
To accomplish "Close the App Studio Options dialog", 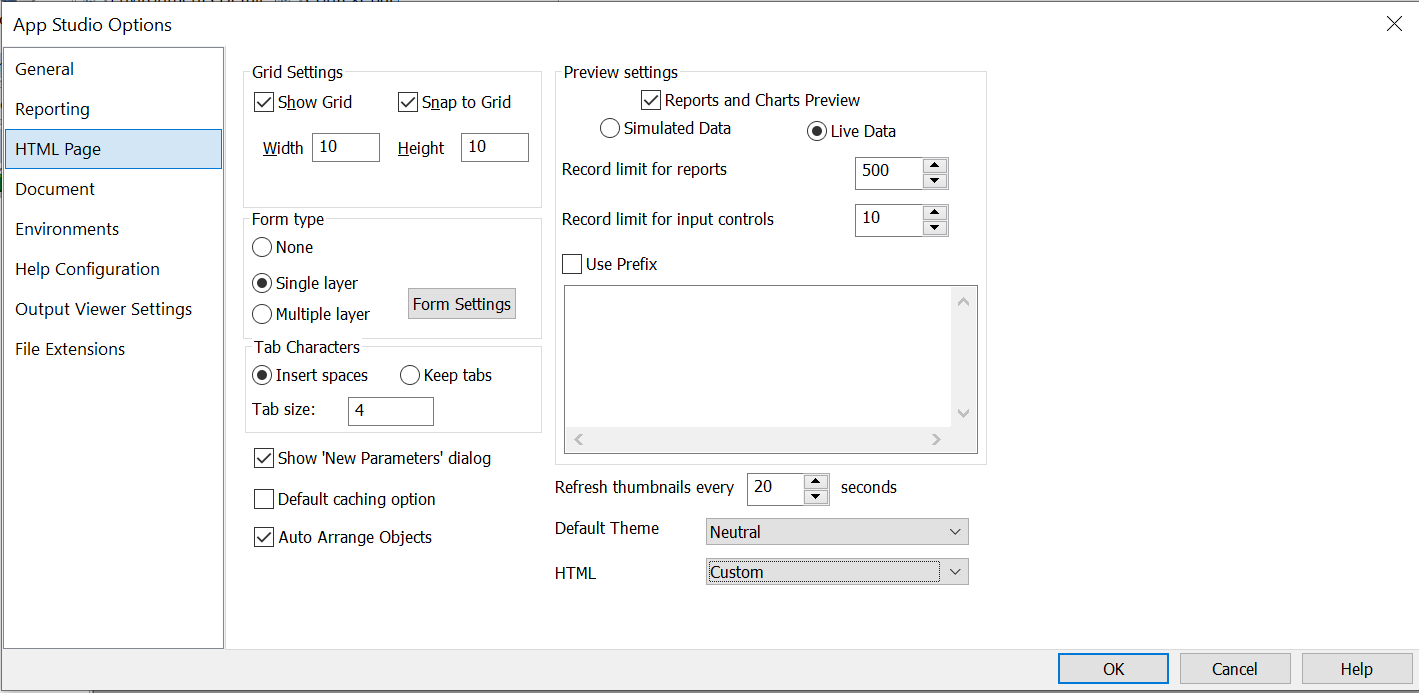I will [1394, 24].
